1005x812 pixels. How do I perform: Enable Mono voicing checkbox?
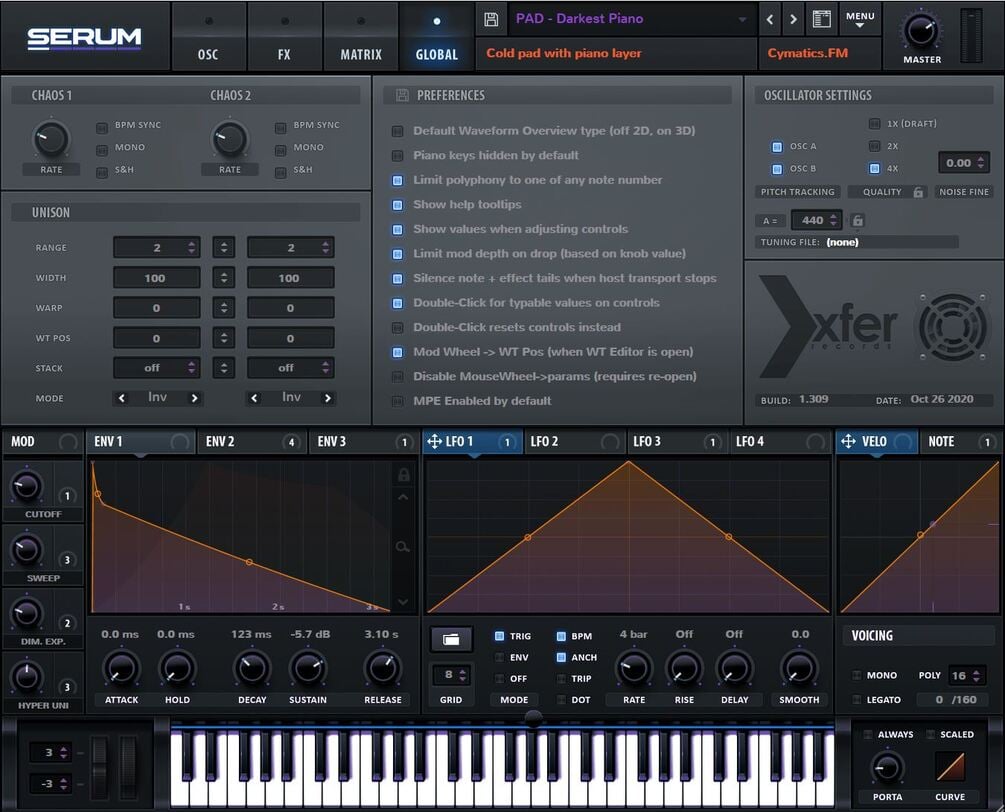pyautogui.click(x=856, y=675)
